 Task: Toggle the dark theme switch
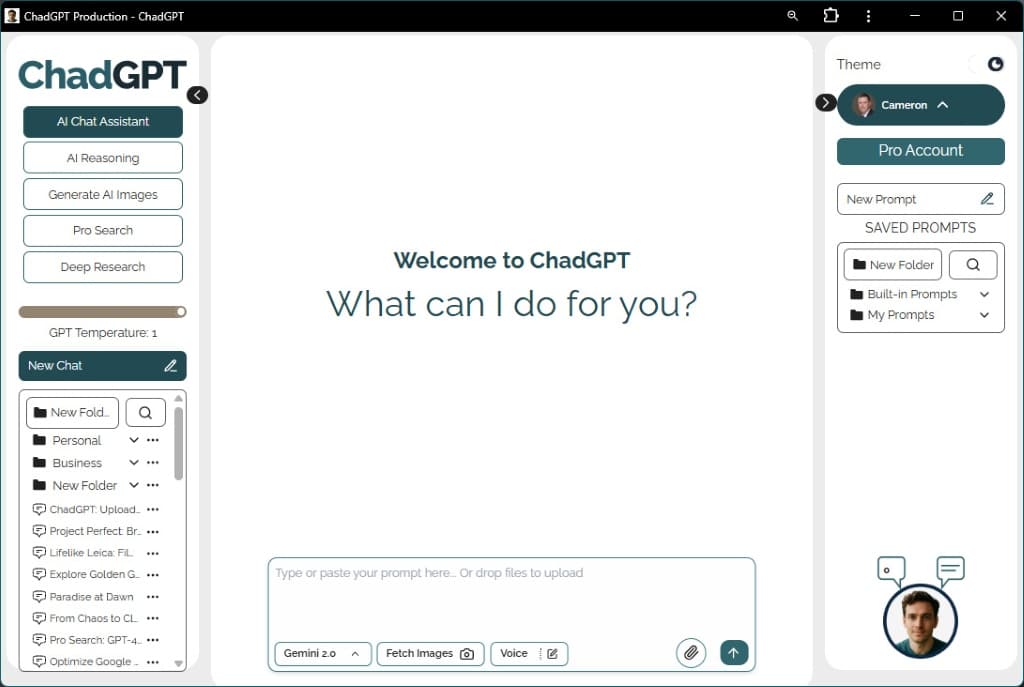987,64
